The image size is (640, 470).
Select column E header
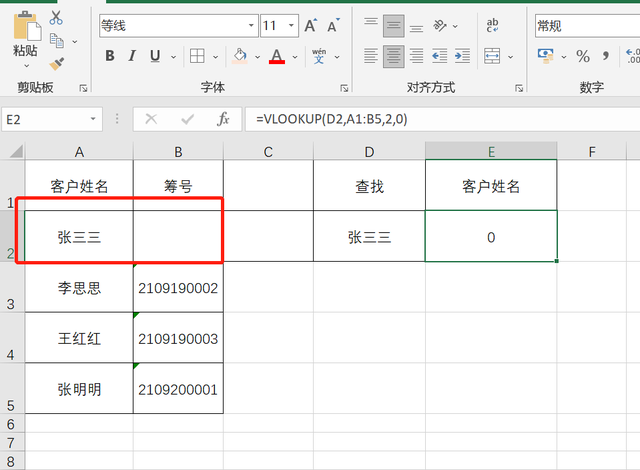click(x=491, y=151)
